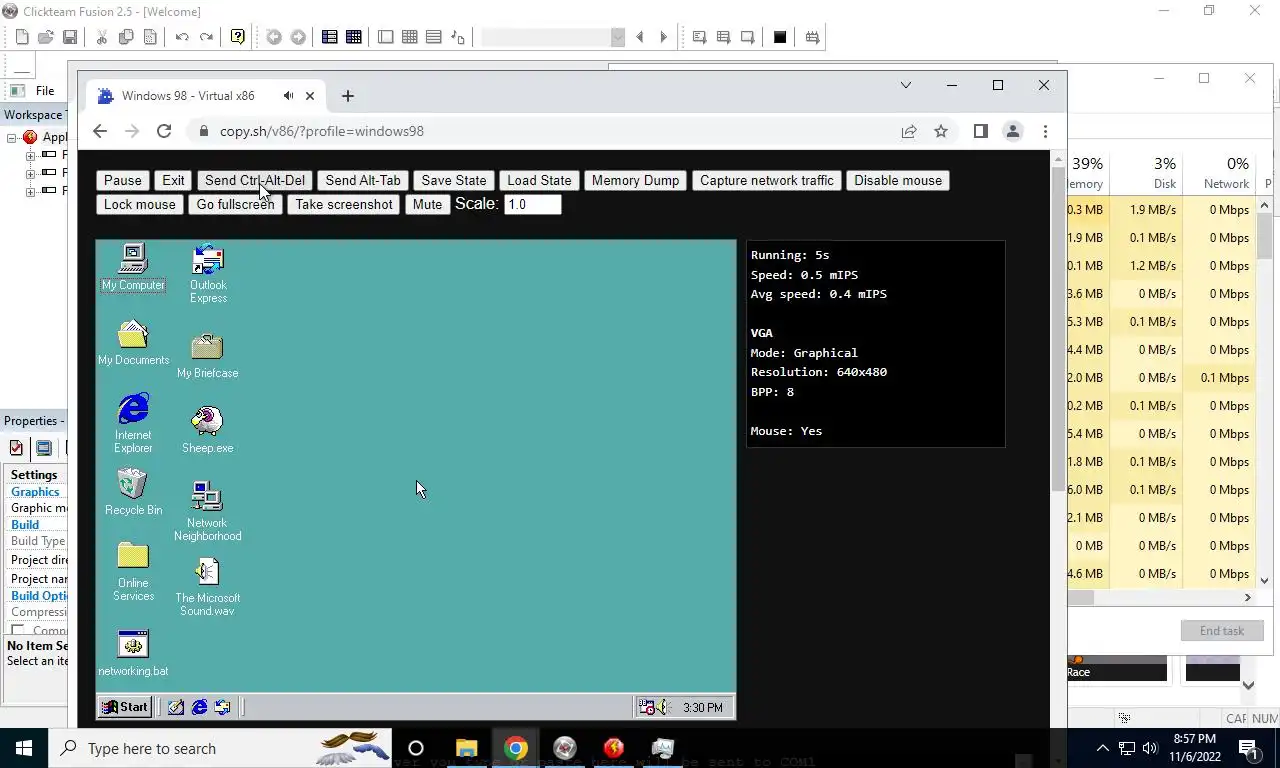Click Task Manager vertical scrollbar down arrow
The height and width of the screenshot is (768, 1280).
coord(1264,580)
